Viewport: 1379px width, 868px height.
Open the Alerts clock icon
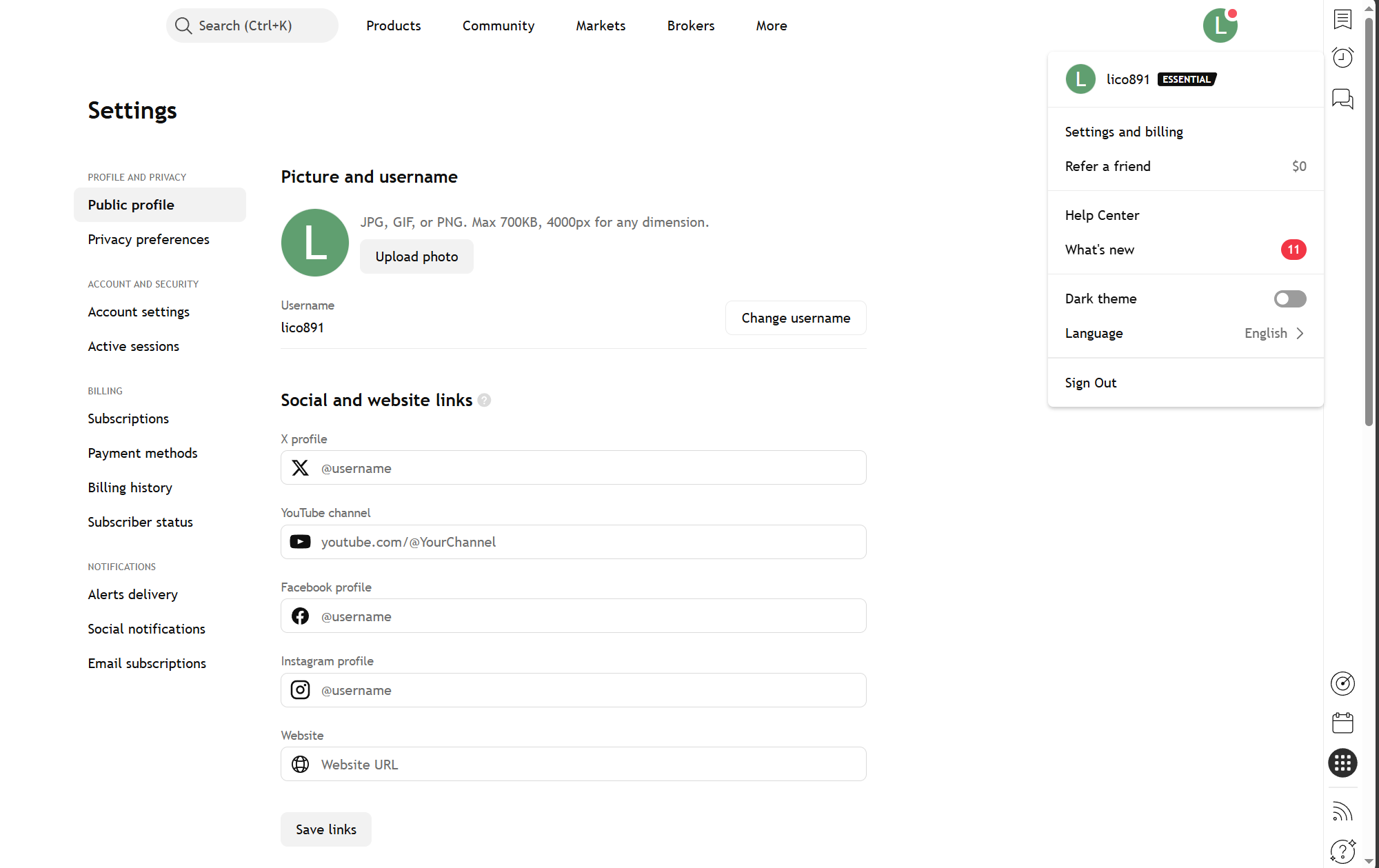pos(1342,58)
